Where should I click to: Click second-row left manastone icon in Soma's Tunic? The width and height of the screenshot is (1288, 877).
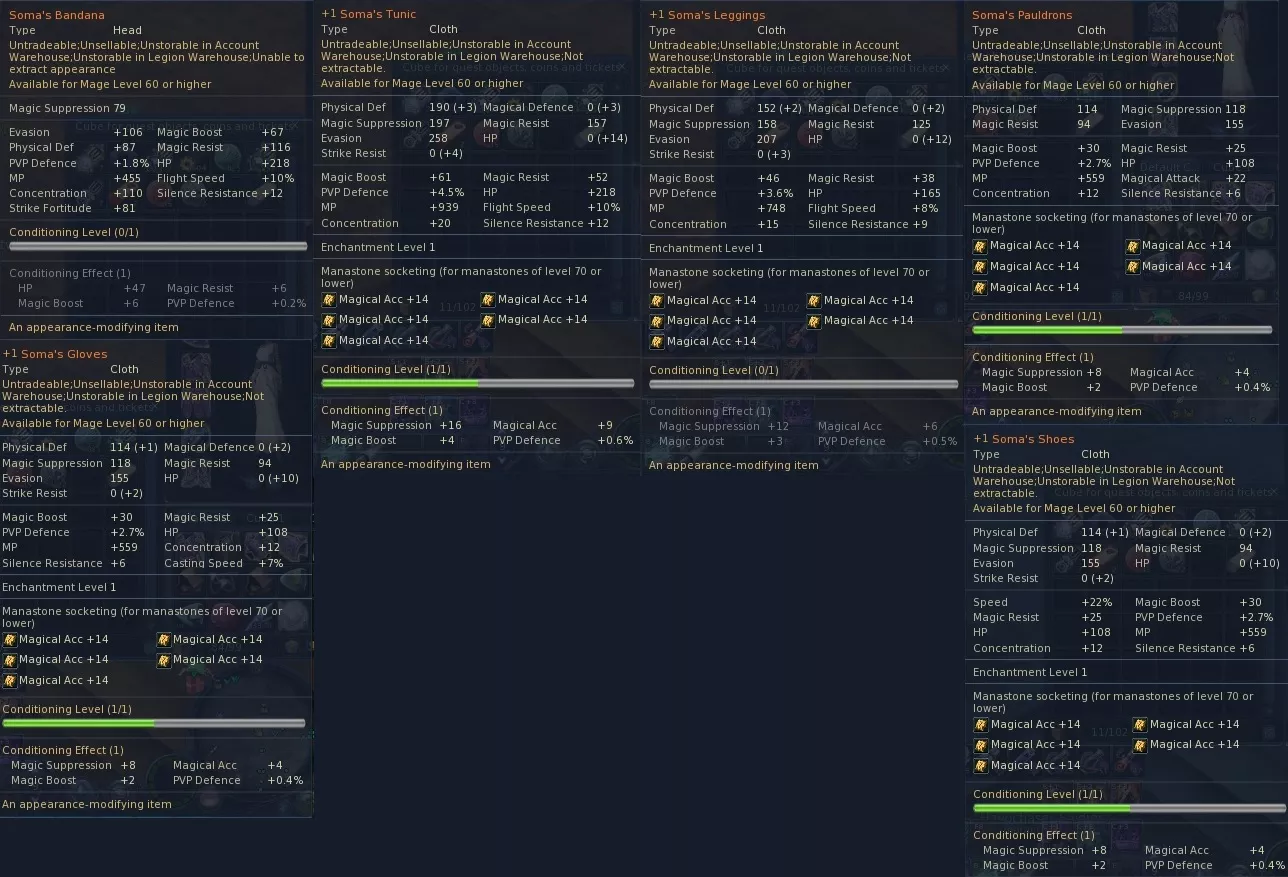point(329,320)
